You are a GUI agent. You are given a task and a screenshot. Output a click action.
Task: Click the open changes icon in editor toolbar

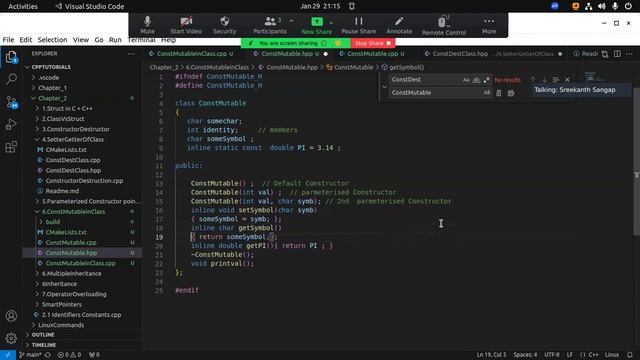click(605, 54)
